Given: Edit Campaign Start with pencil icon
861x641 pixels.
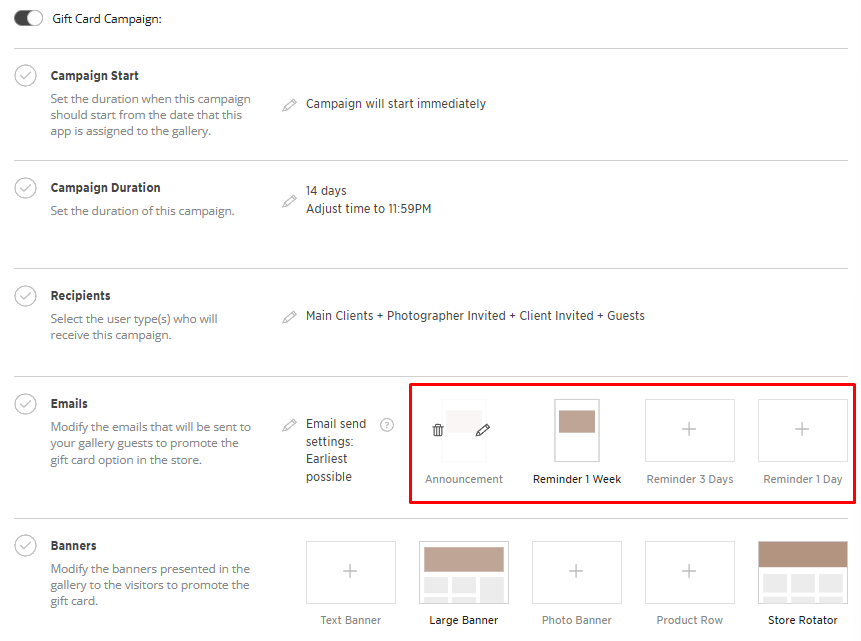Looking at the screenshot, I should [x=289, y=105].
